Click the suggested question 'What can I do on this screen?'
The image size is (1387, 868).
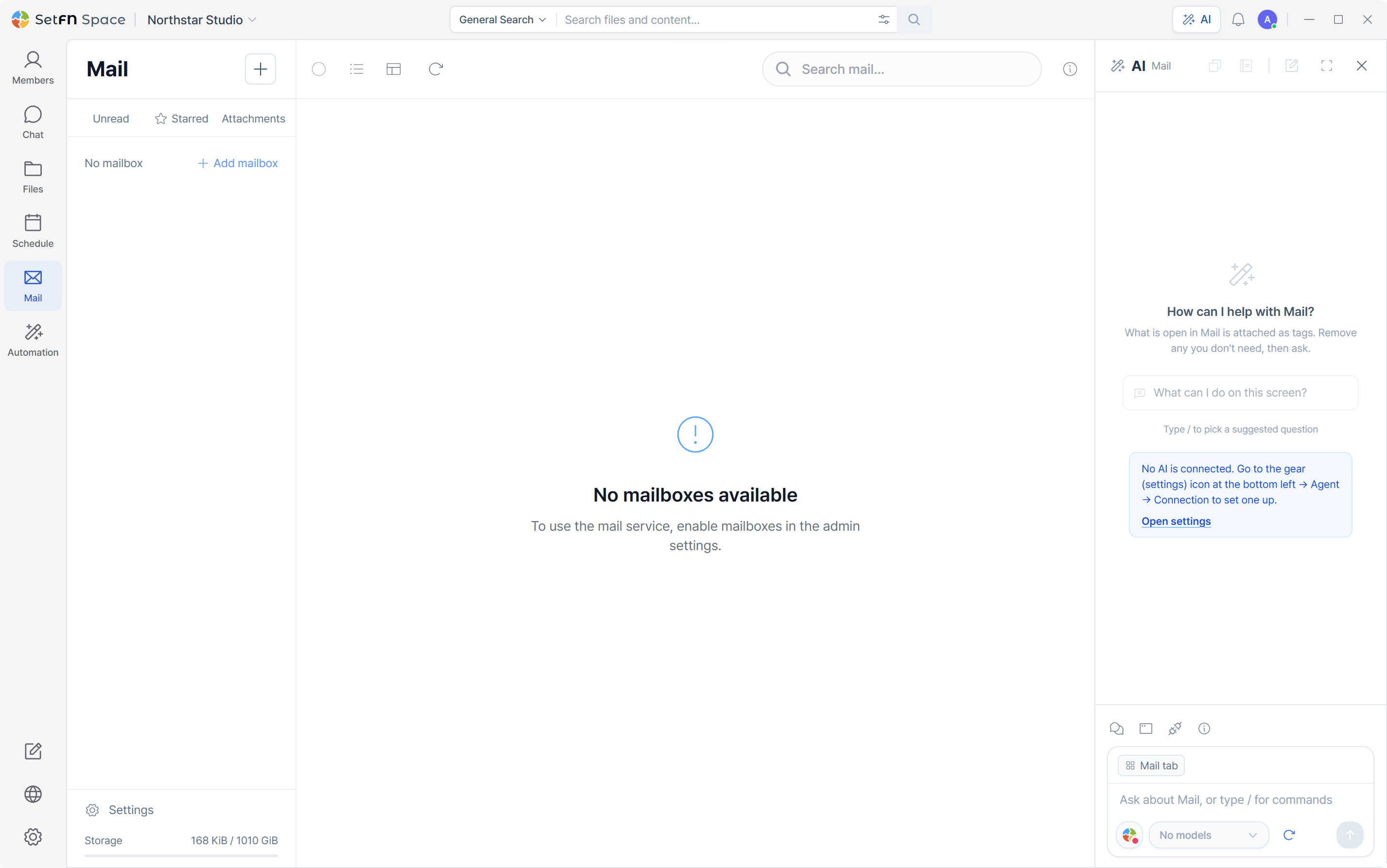coord(1241,393)
